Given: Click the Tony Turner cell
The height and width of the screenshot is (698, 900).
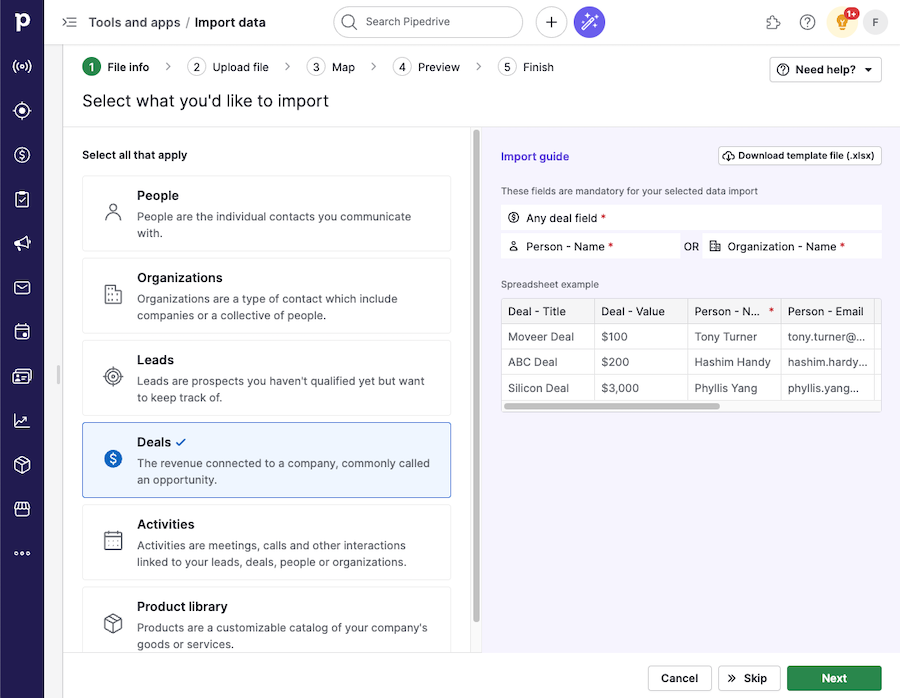Looking at the screenshot, I should 734,337.
